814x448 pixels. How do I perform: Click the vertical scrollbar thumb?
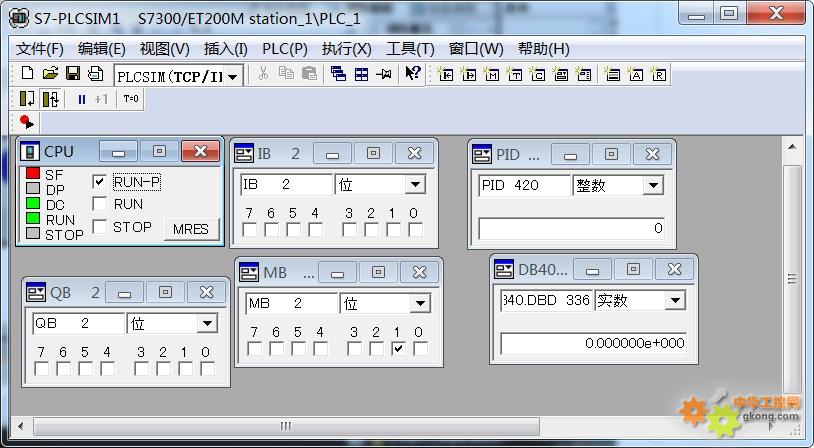(x=792, y=279)
